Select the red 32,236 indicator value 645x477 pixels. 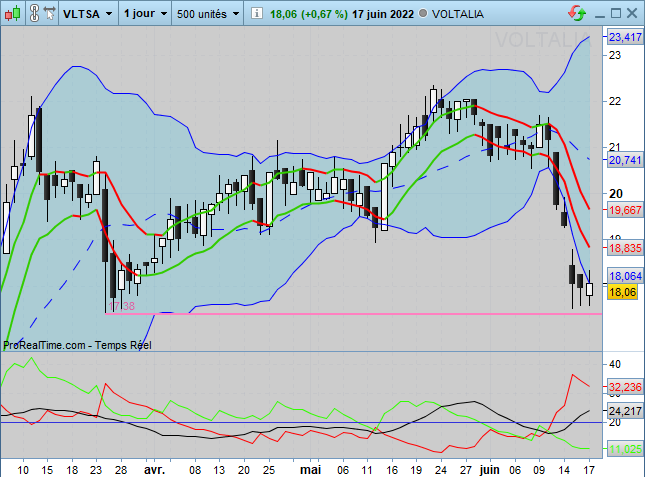625,387
